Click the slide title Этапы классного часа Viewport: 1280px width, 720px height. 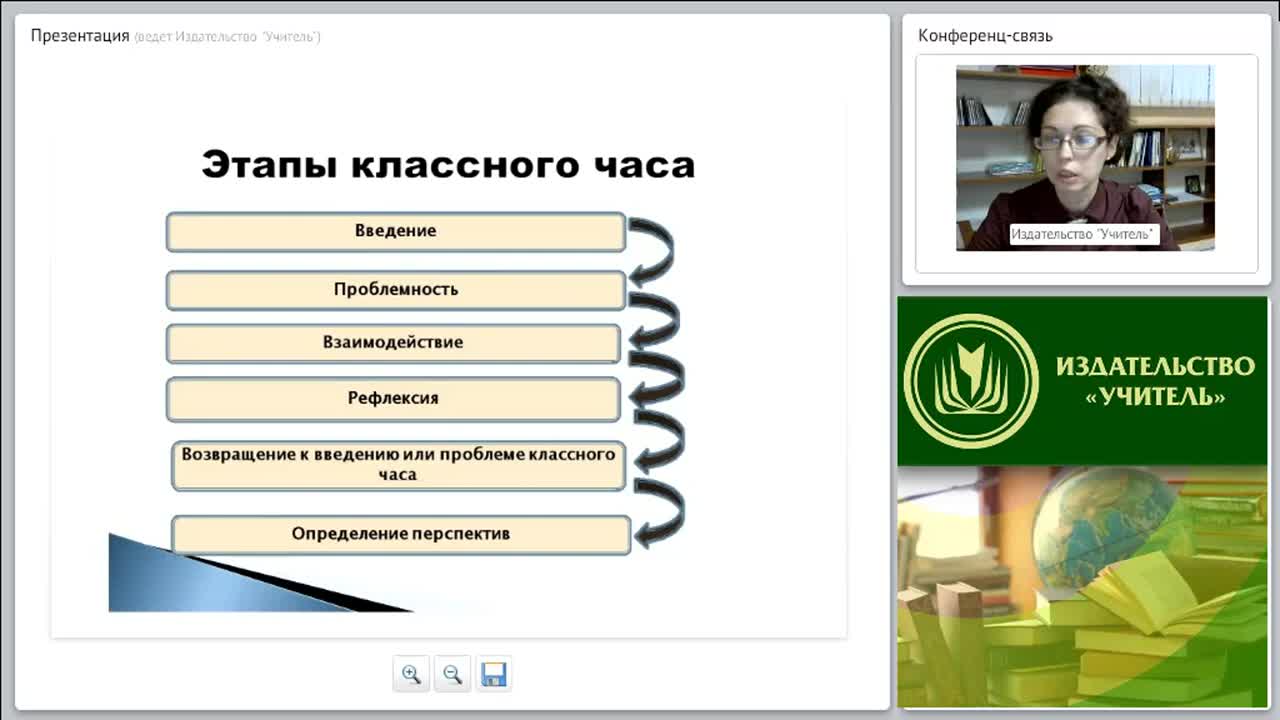448,164
